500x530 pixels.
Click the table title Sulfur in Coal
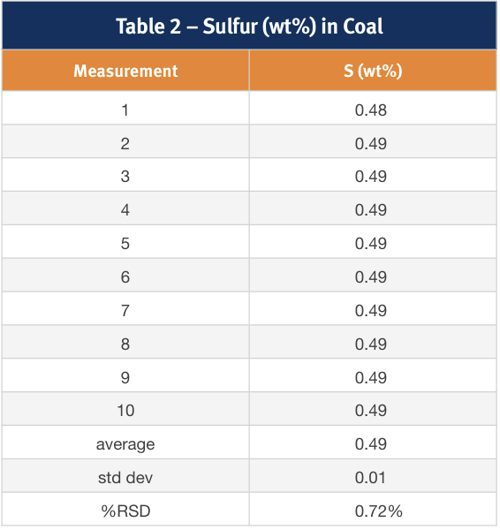point(249,26)
